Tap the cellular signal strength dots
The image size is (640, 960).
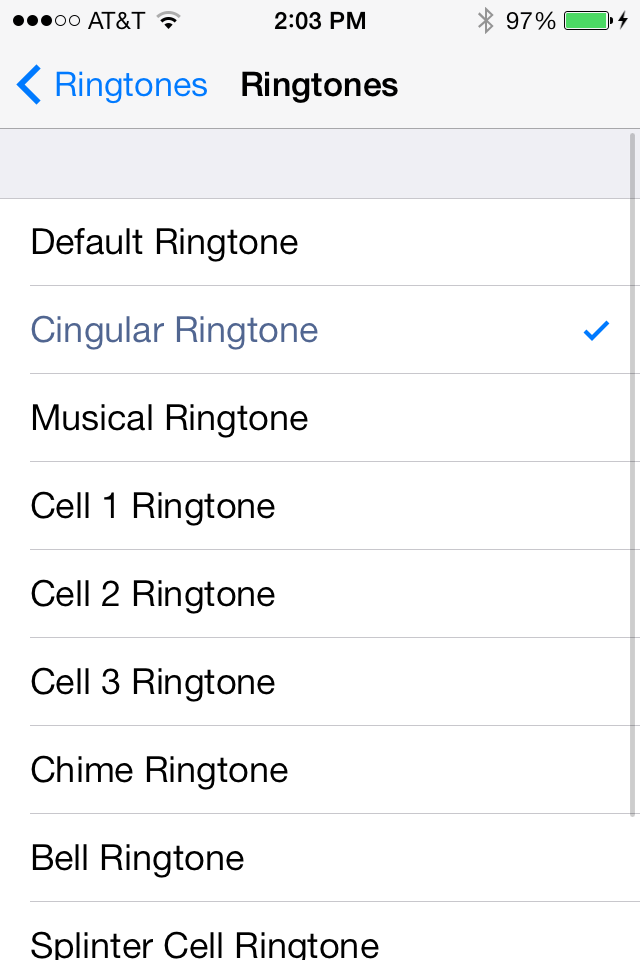pos(46,21)
